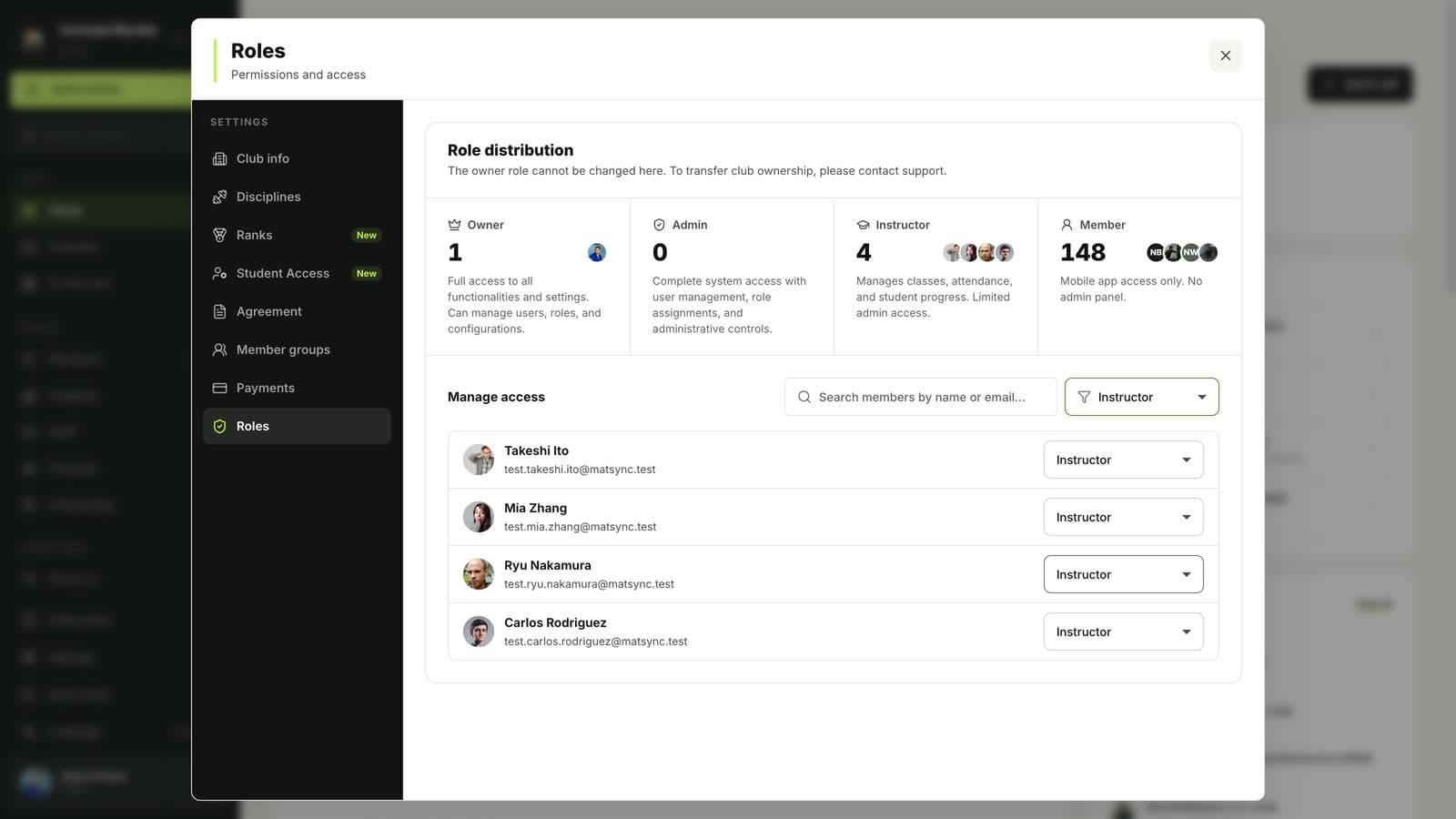Click email test.carlos.rodriguez@matsync.test

pos(595,642)
